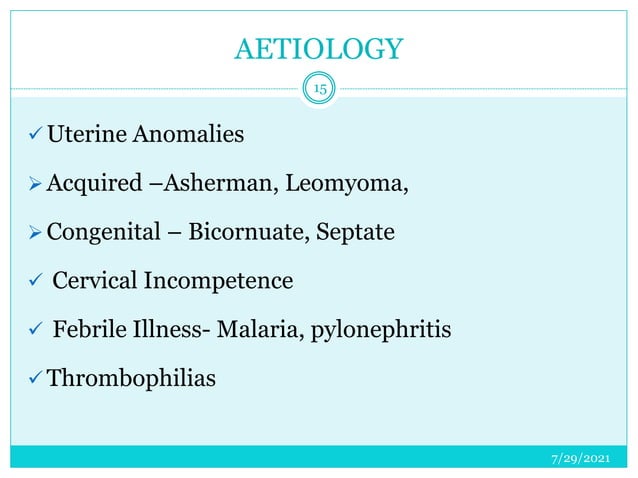Select the AETIOLOGY slide title
Screen dimensions: 638x478
[x=318, y=46]
